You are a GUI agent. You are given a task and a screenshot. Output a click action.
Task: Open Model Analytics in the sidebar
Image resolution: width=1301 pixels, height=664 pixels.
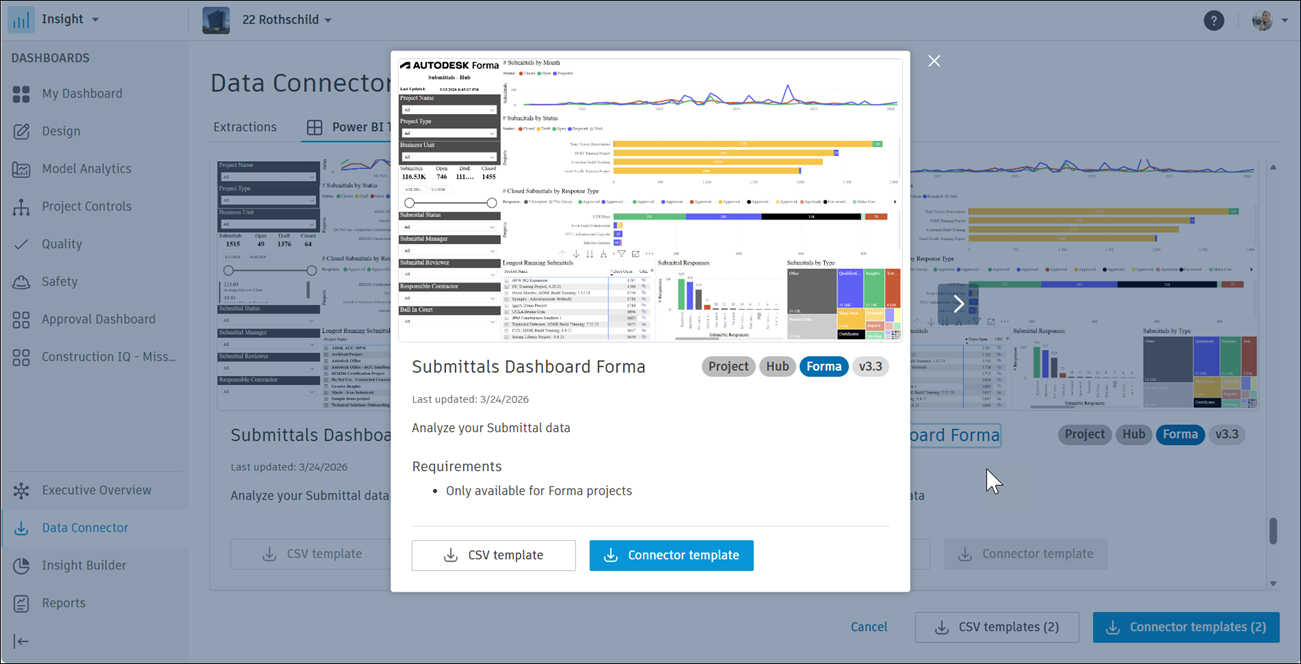pos(86,169)
